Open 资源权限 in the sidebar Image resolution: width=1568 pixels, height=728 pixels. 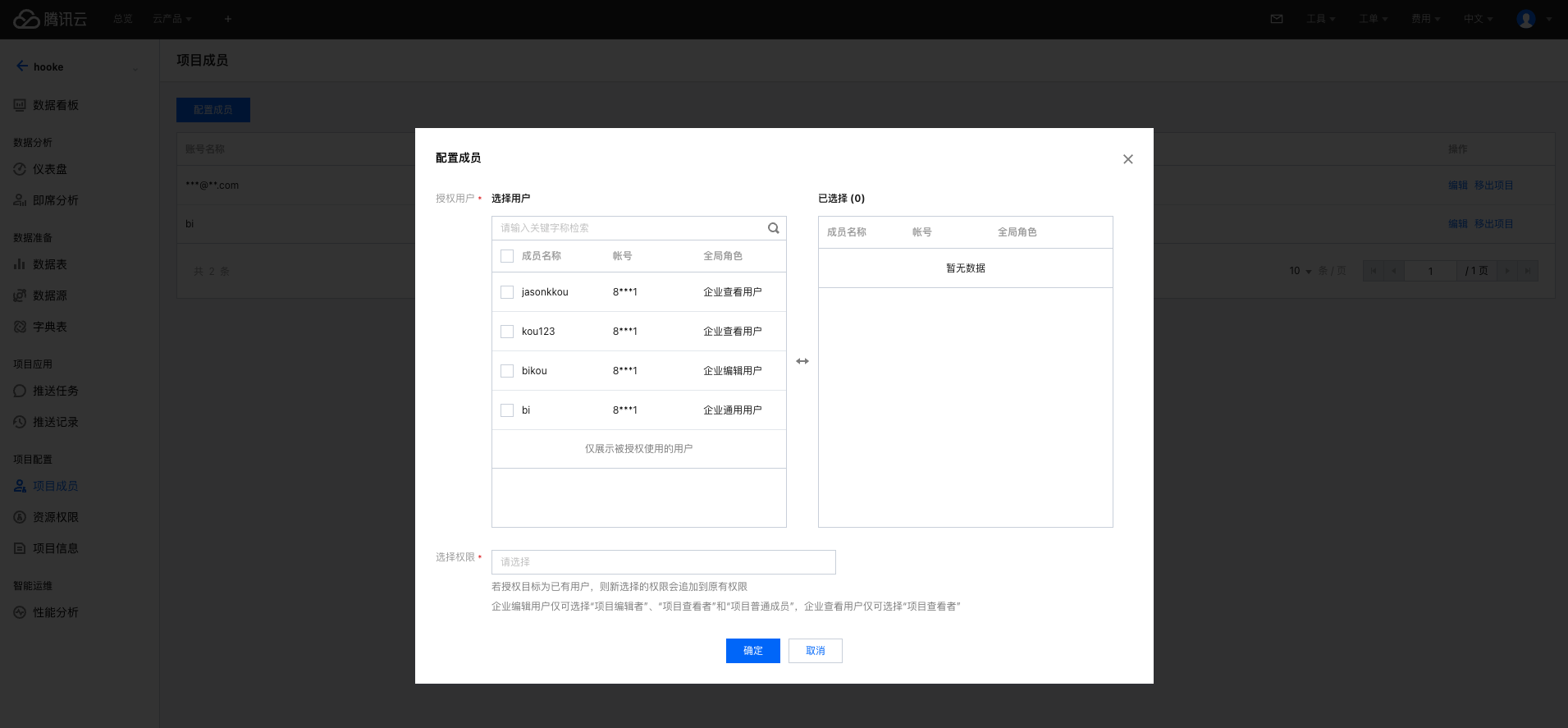pos(56,517)
